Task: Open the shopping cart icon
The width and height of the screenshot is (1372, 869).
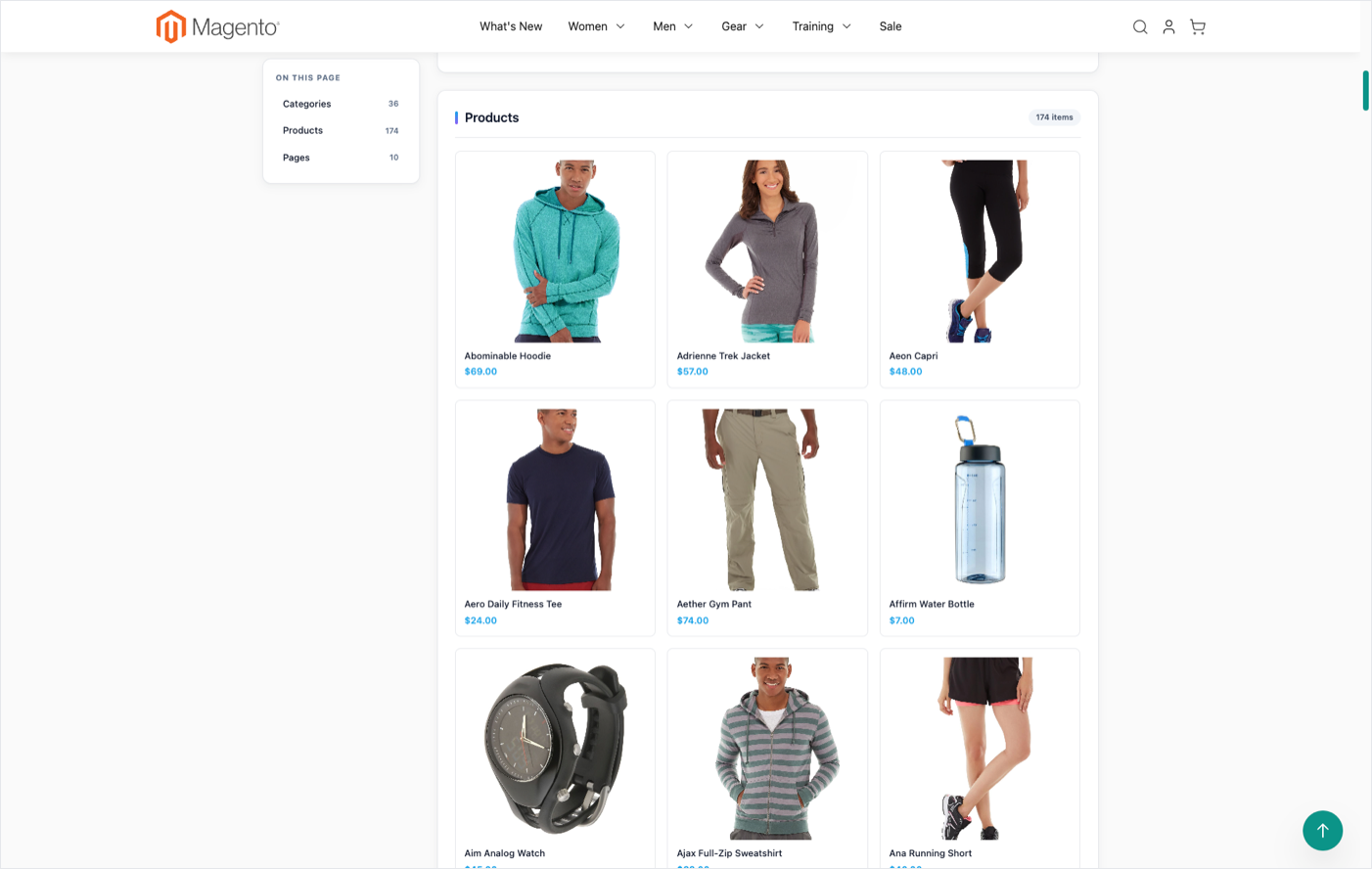Action: [x=1197, y=26]
